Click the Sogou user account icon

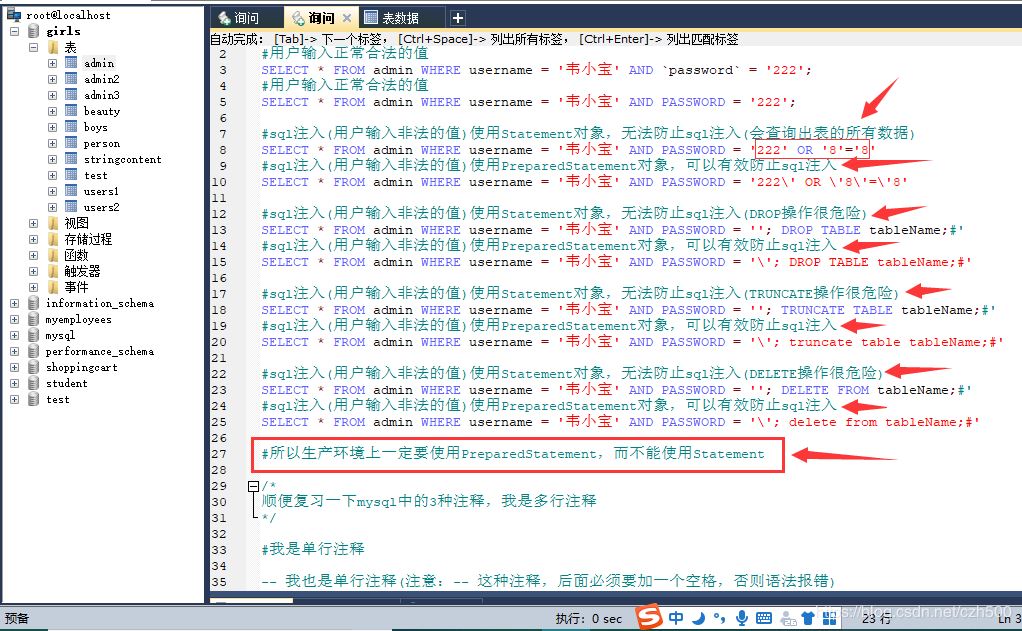787,618
